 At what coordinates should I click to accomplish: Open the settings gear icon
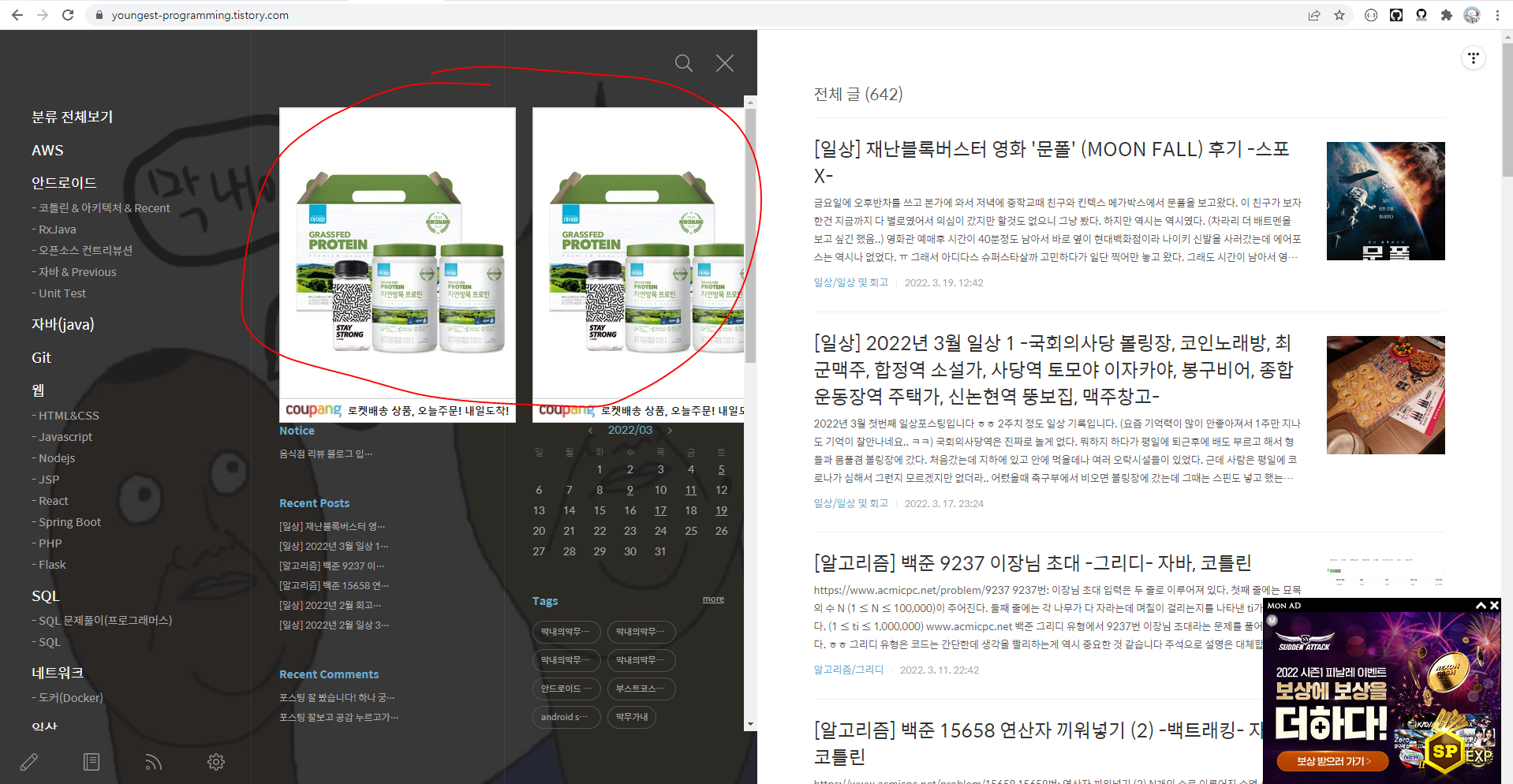216,762
